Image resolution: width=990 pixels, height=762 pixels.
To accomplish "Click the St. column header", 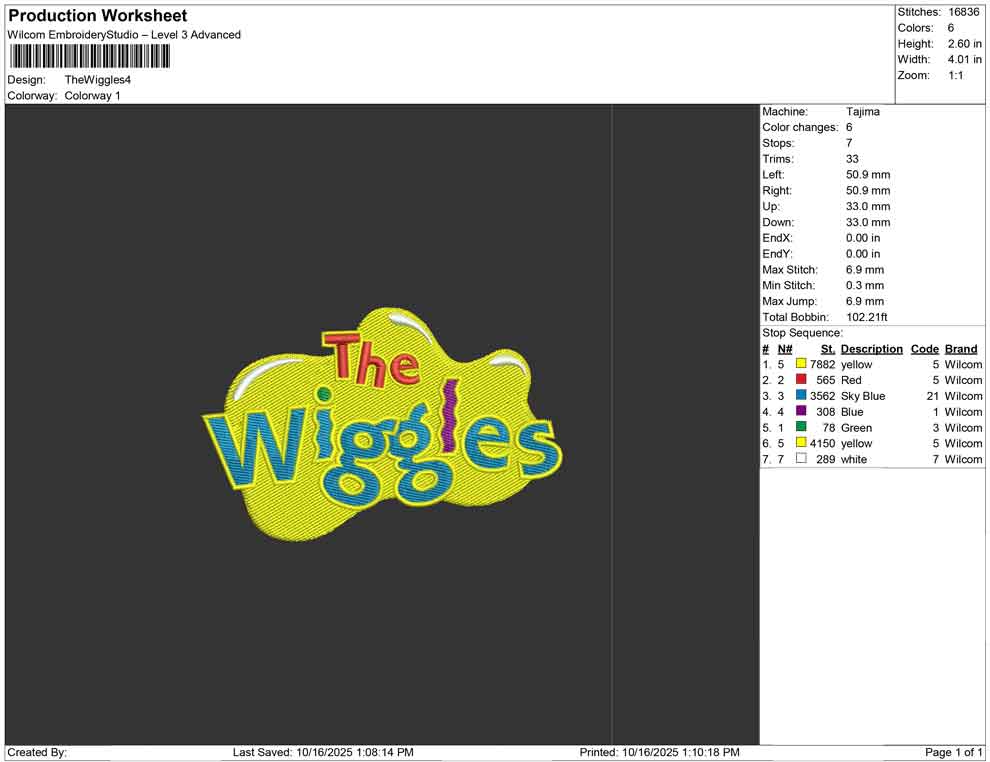I will (828, 349).
